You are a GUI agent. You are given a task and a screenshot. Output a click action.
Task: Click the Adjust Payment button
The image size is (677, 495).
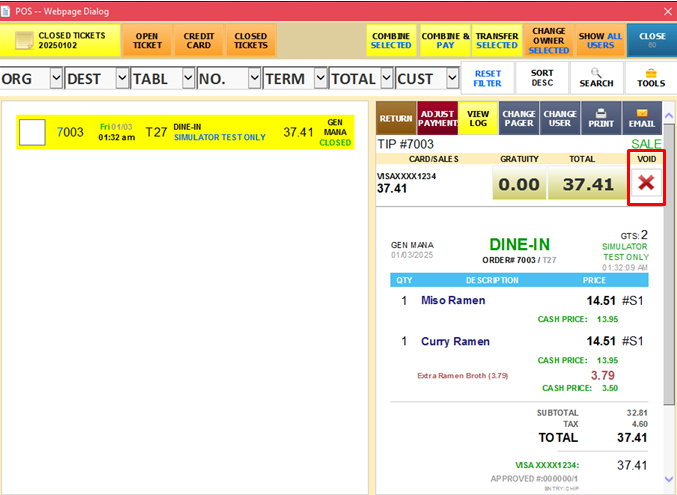click(437, 118)
